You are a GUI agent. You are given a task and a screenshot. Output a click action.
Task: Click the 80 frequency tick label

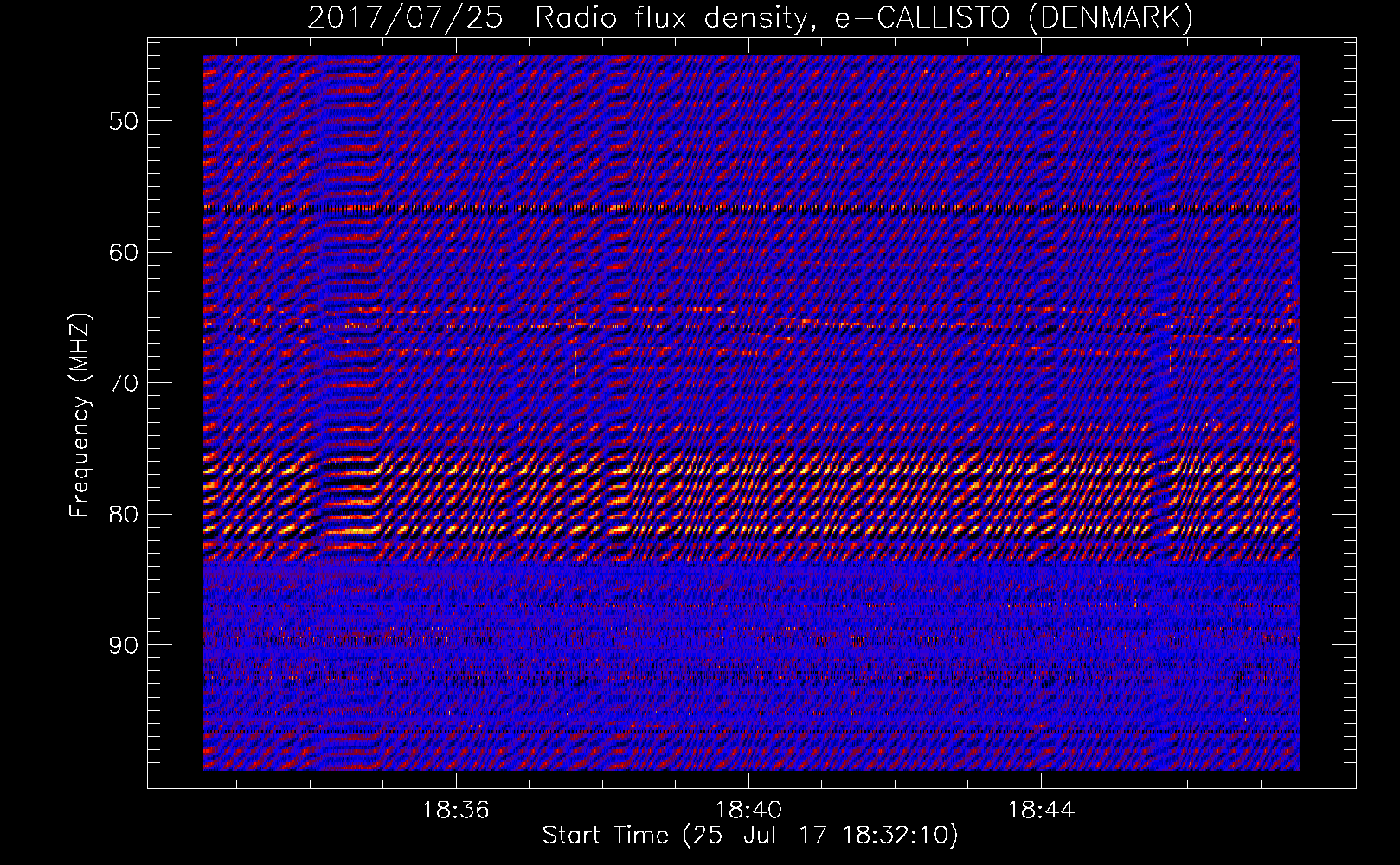click(x=123, y=514)
